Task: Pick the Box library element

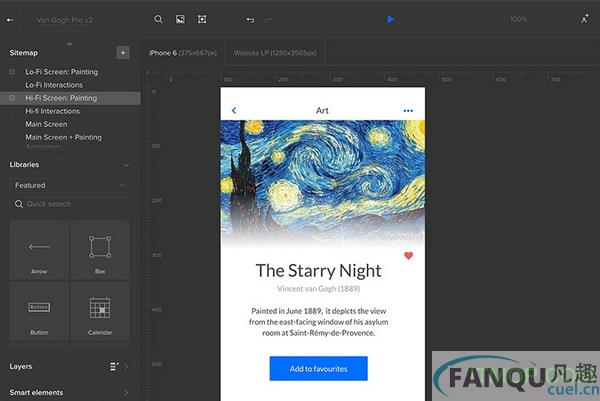Action: [100, 250]
